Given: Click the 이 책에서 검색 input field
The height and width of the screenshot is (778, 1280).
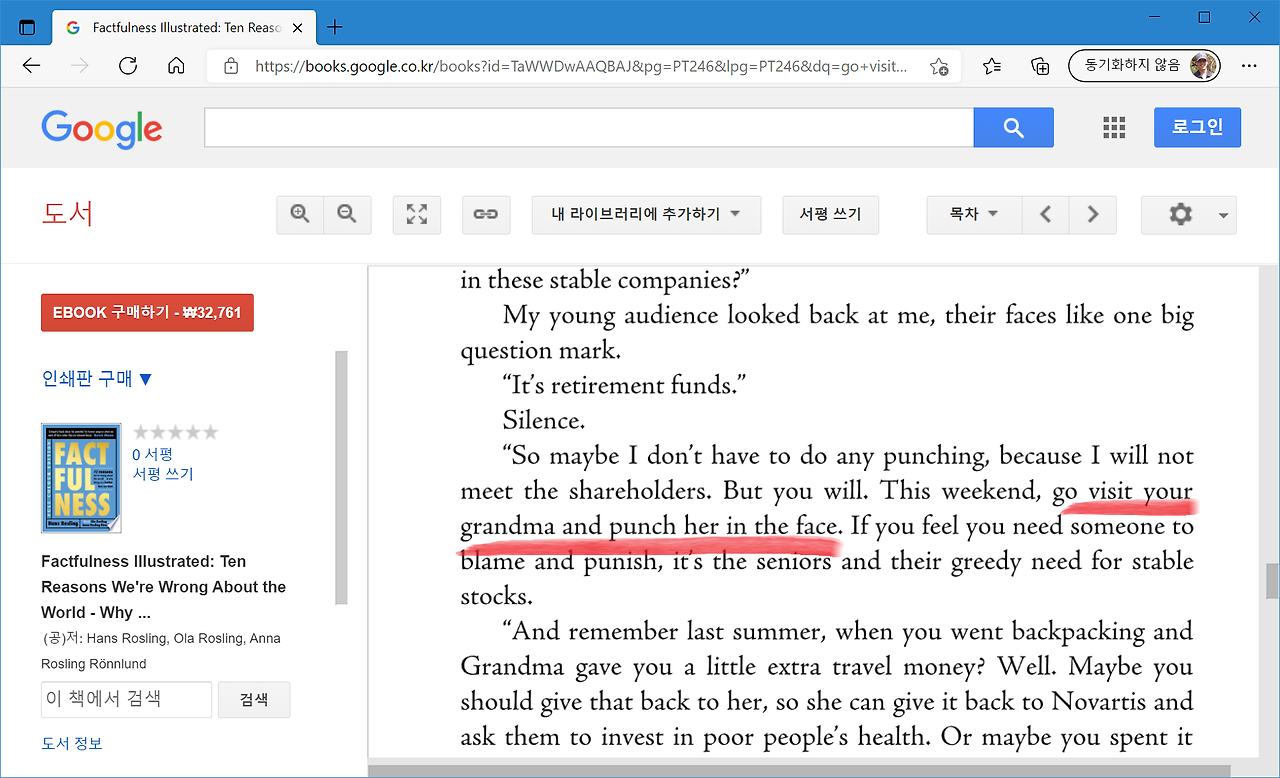Looking at the screenshot, I should [x=126, y=699].
